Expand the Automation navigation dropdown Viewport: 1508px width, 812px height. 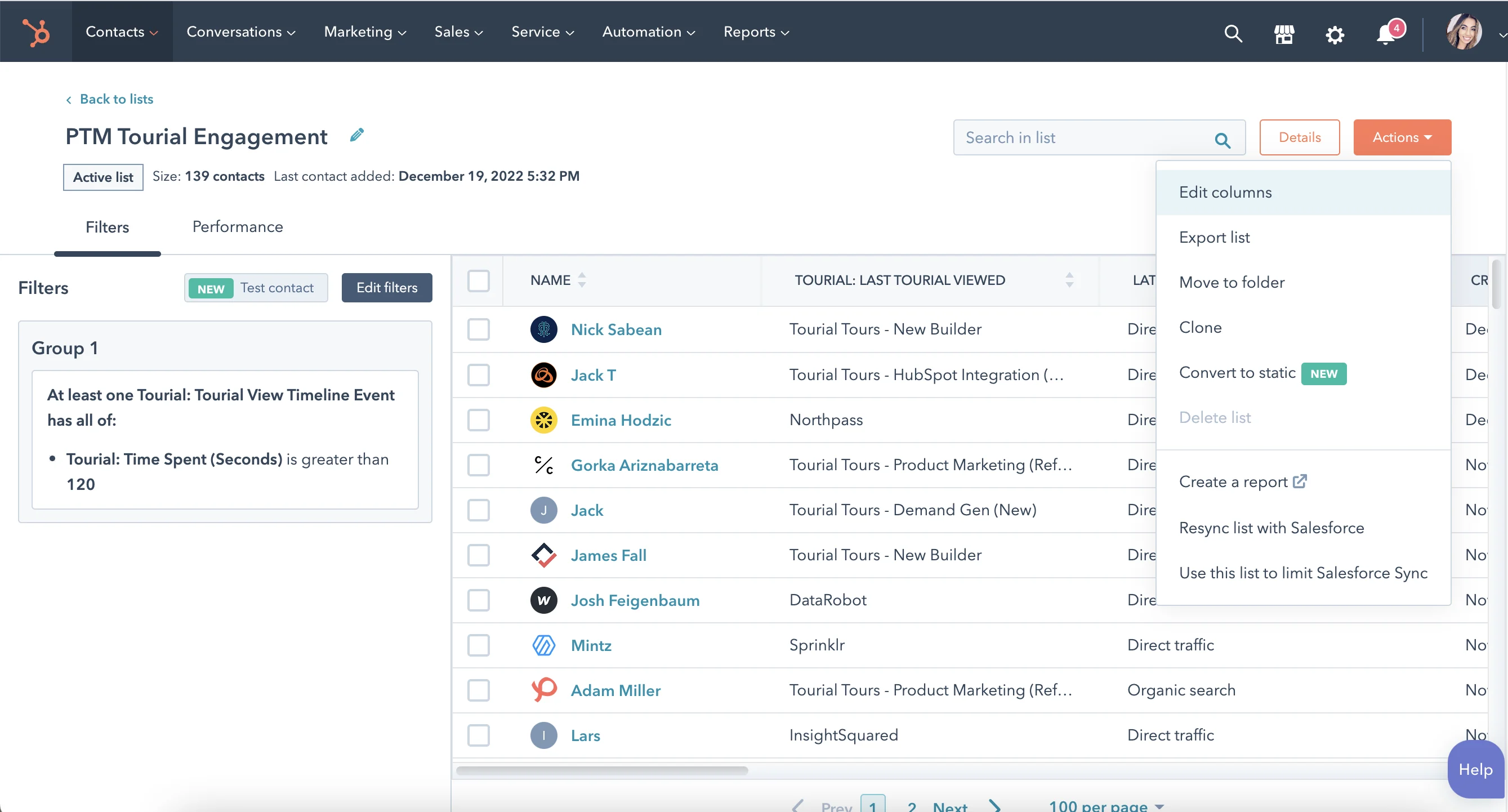649,32
